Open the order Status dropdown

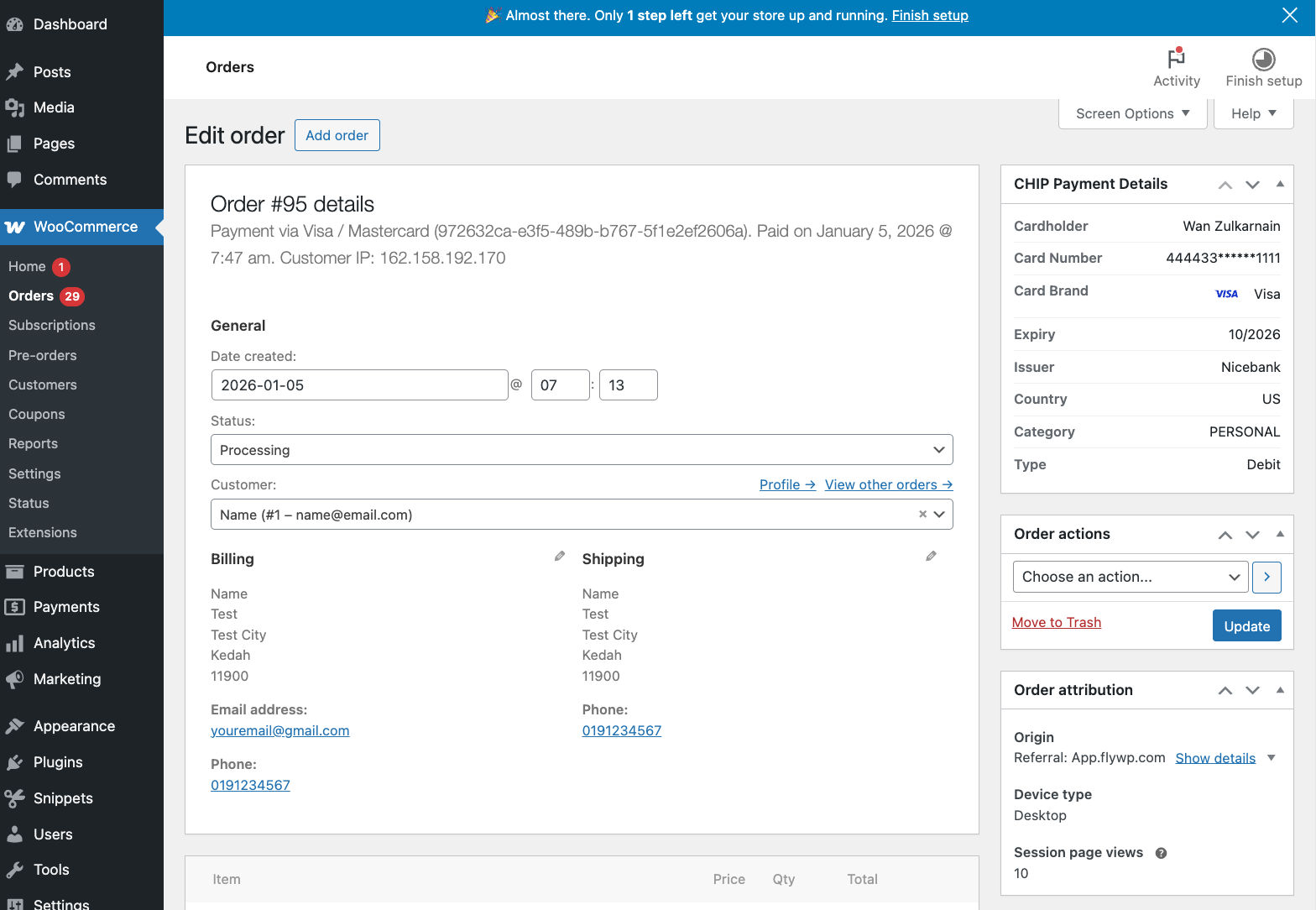tap(581, 450)
